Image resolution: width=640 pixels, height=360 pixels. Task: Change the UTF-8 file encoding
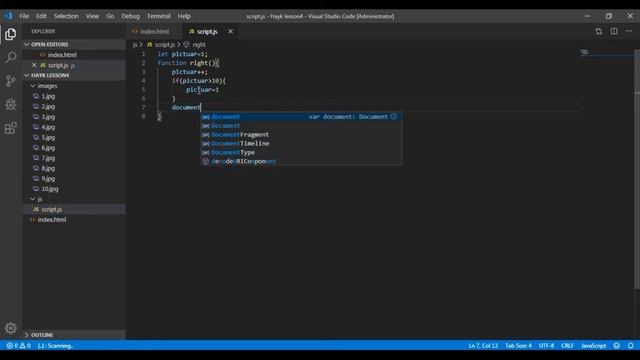tap(546, 346)
